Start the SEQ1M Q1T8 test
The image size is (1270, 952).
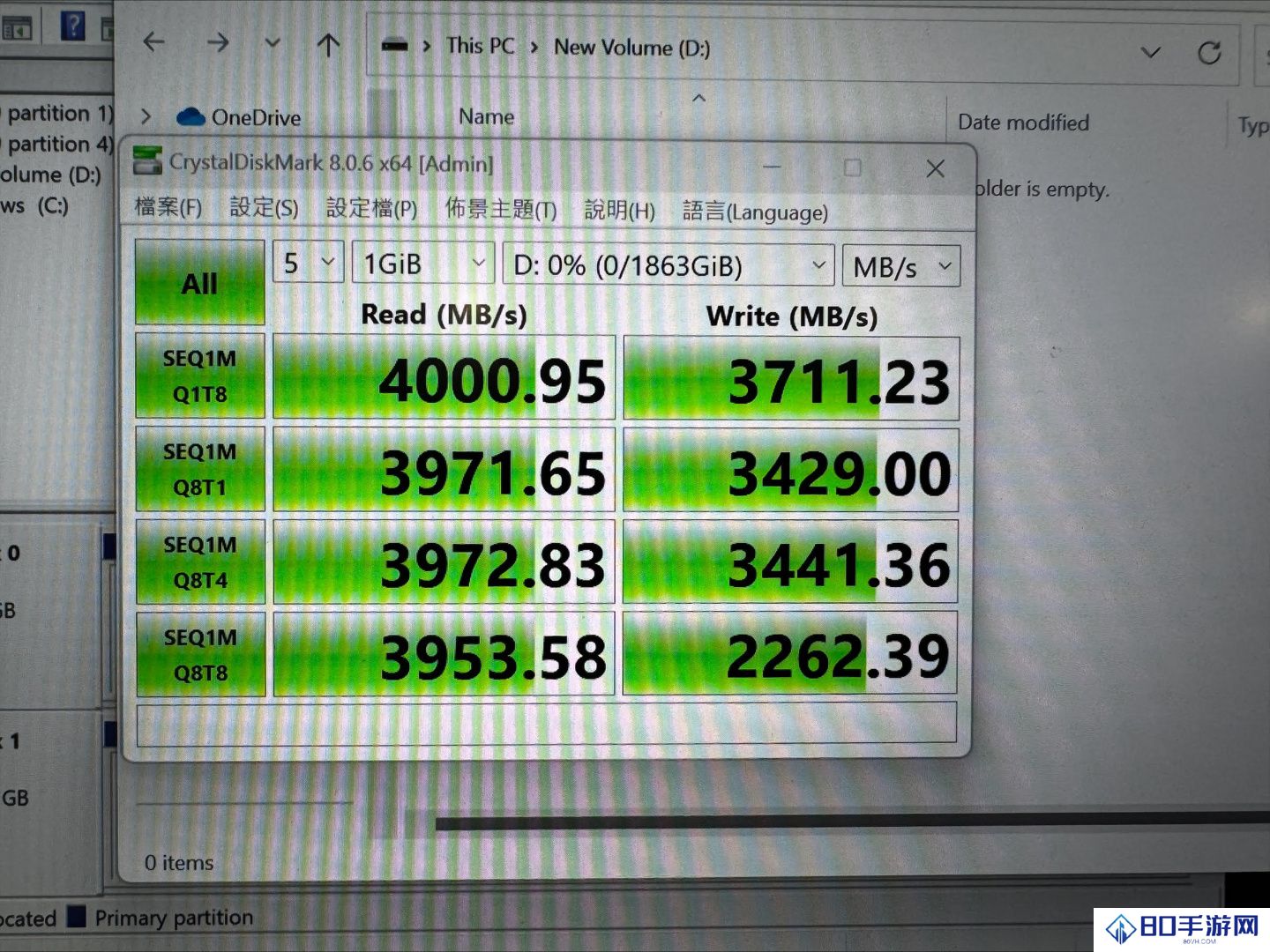pyautogui.click(x=200, y=376)
